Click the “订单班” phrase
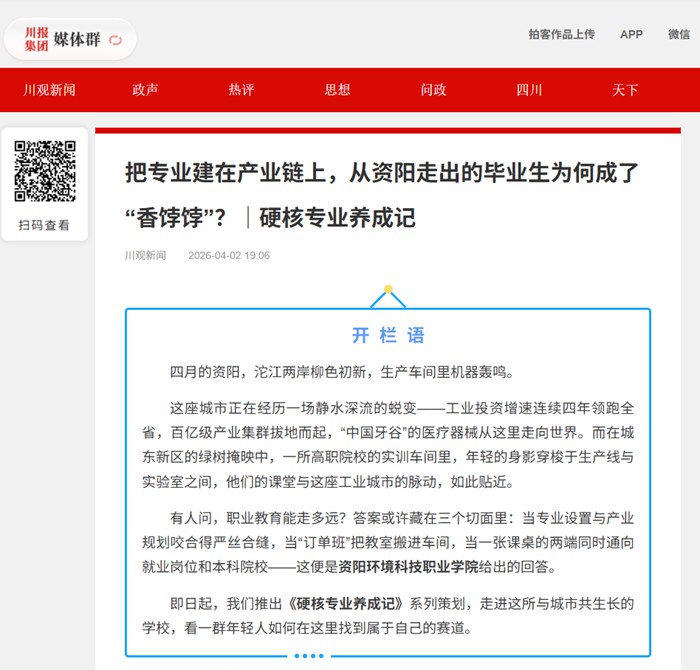Screen dimensions: 700x670 325,542
